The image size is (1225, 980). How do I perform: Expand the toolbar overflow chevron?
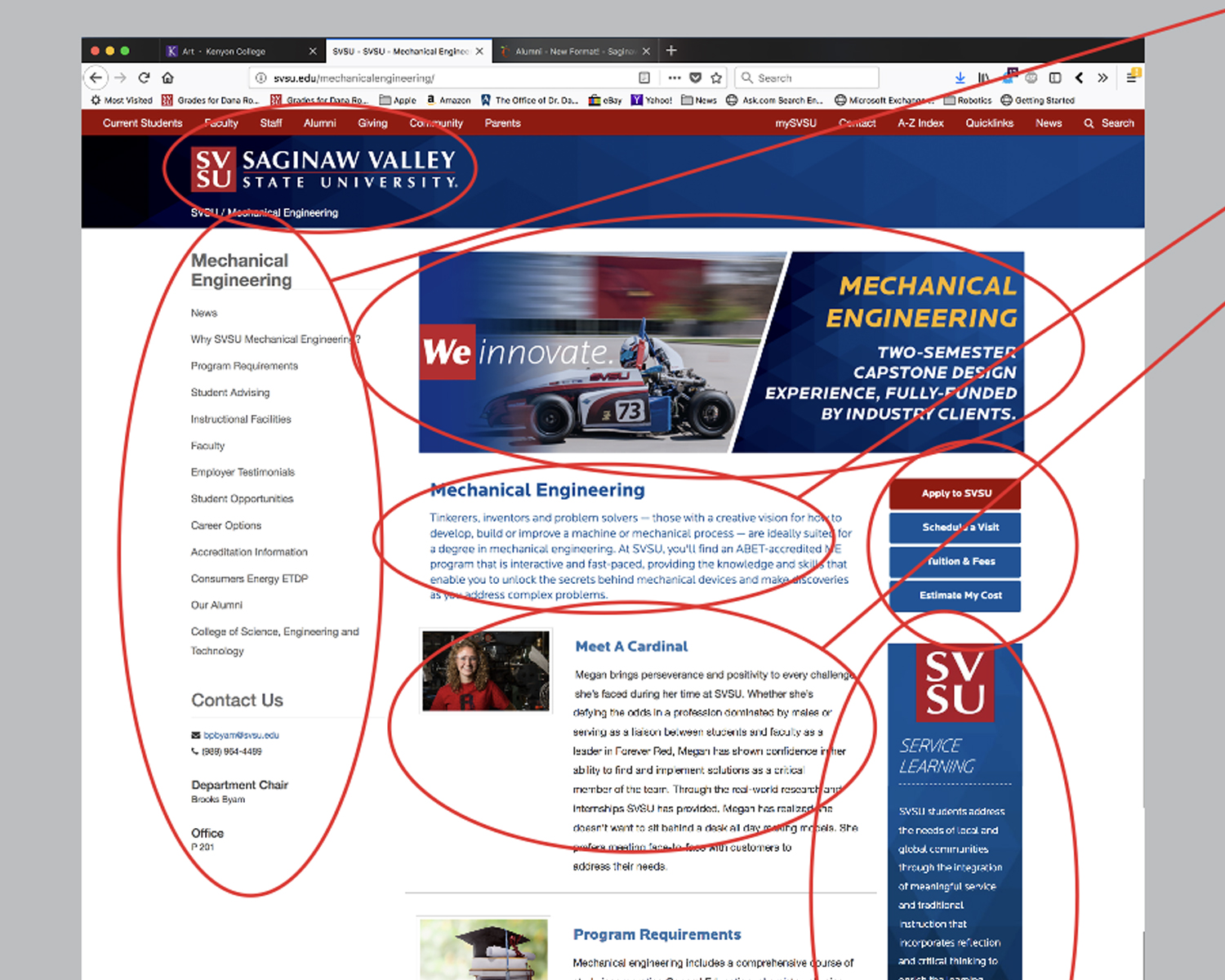[x=1102, y=78]
